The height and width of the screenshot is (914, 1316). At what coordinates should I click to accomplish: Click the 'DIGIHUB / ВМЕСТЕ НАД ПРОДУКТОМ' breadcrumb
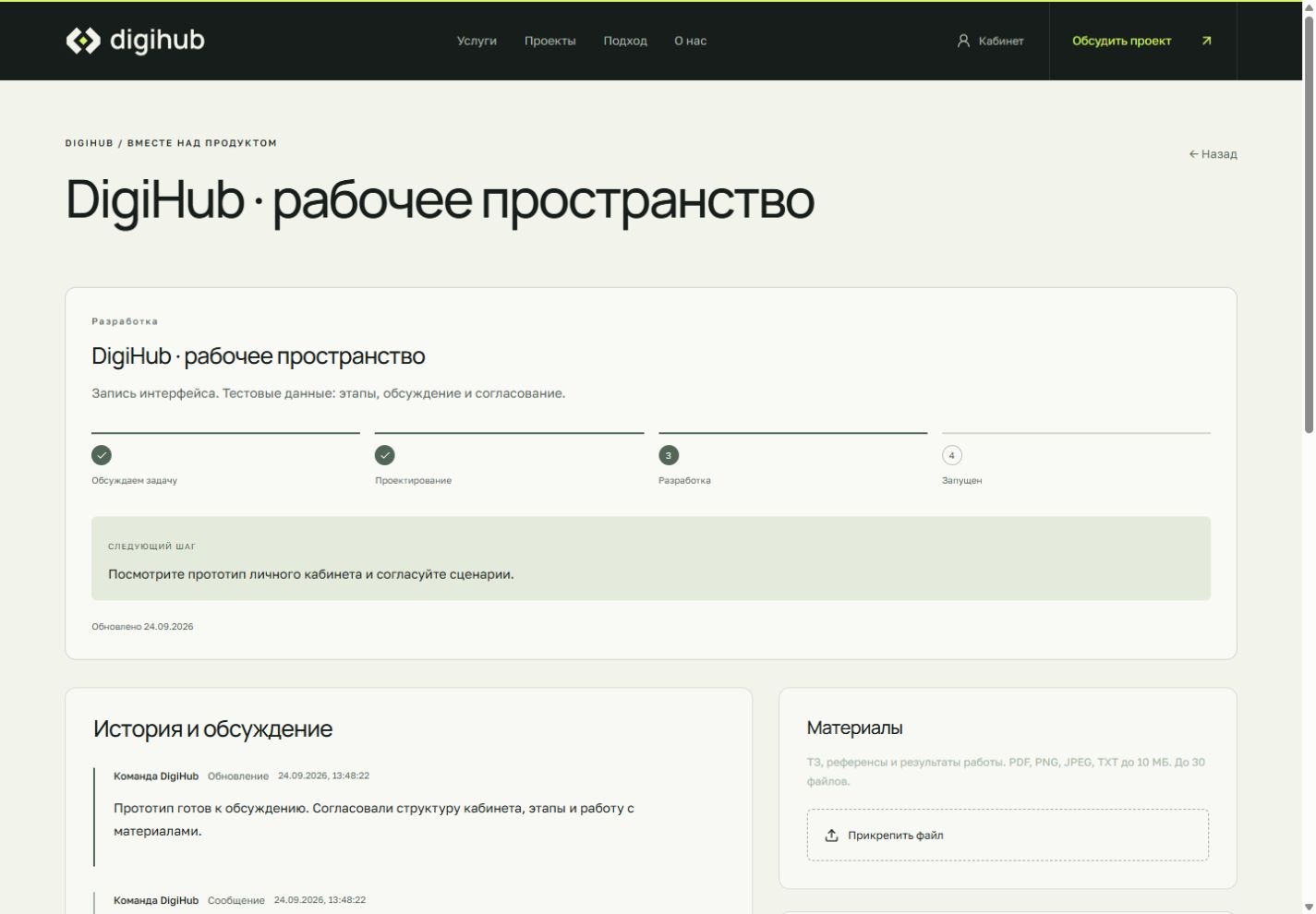(171, 143)
